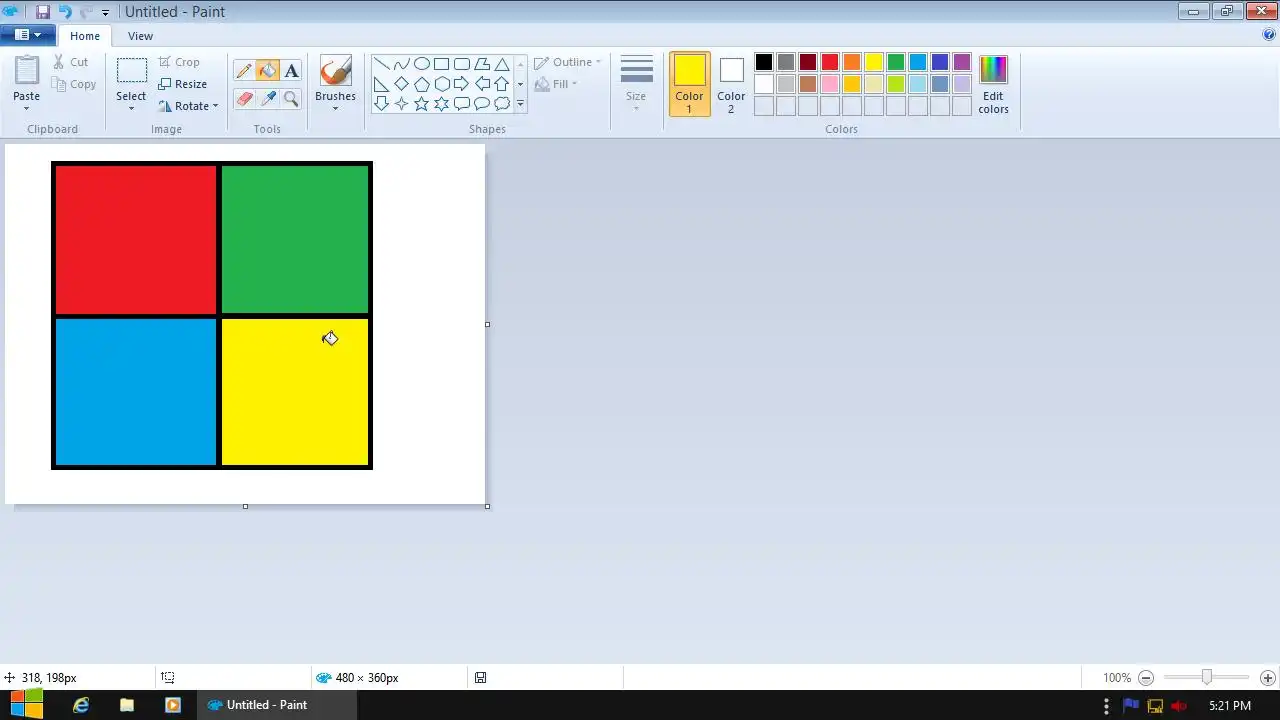Choose the Heart-adjacent oval callout shape

click(x=482, y=103)
